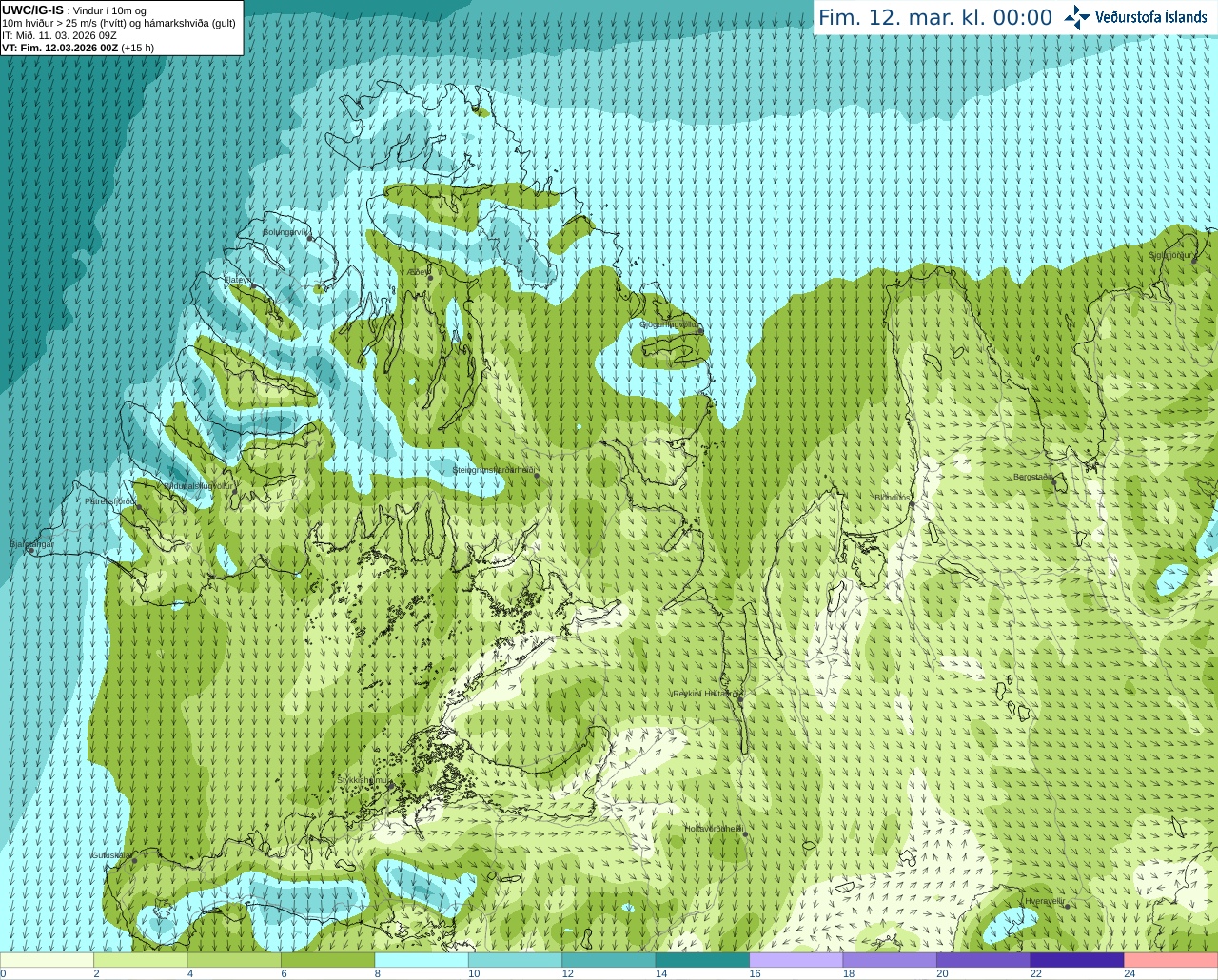This screenshot has width=1218, height=980.
Task: Click the 16–18 m/s lavender legend swatch
Action: [x=796, y=960]
